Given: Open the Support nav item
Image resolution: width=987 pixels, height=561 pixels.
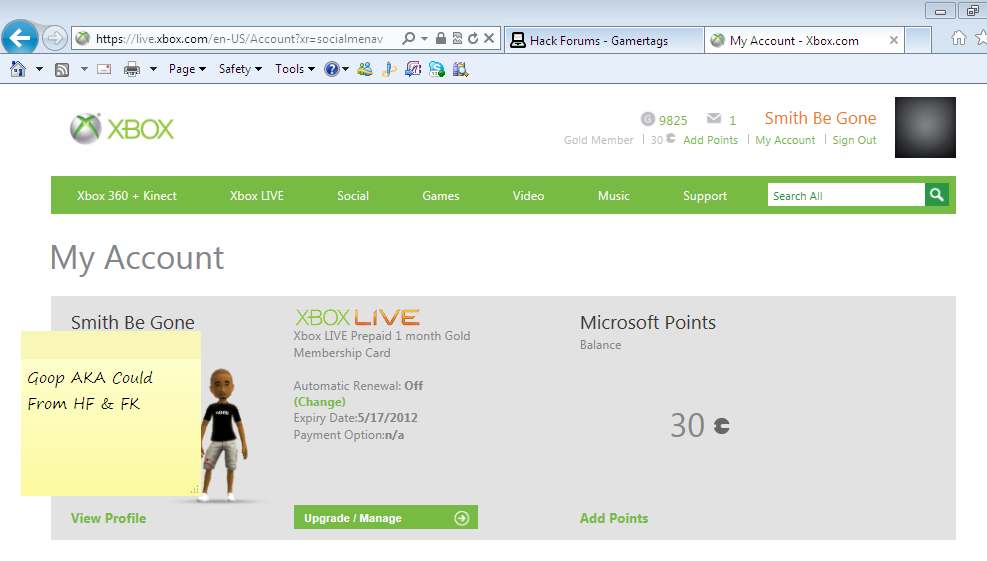Looking at the screenshot, I should [x=705, y=196].
